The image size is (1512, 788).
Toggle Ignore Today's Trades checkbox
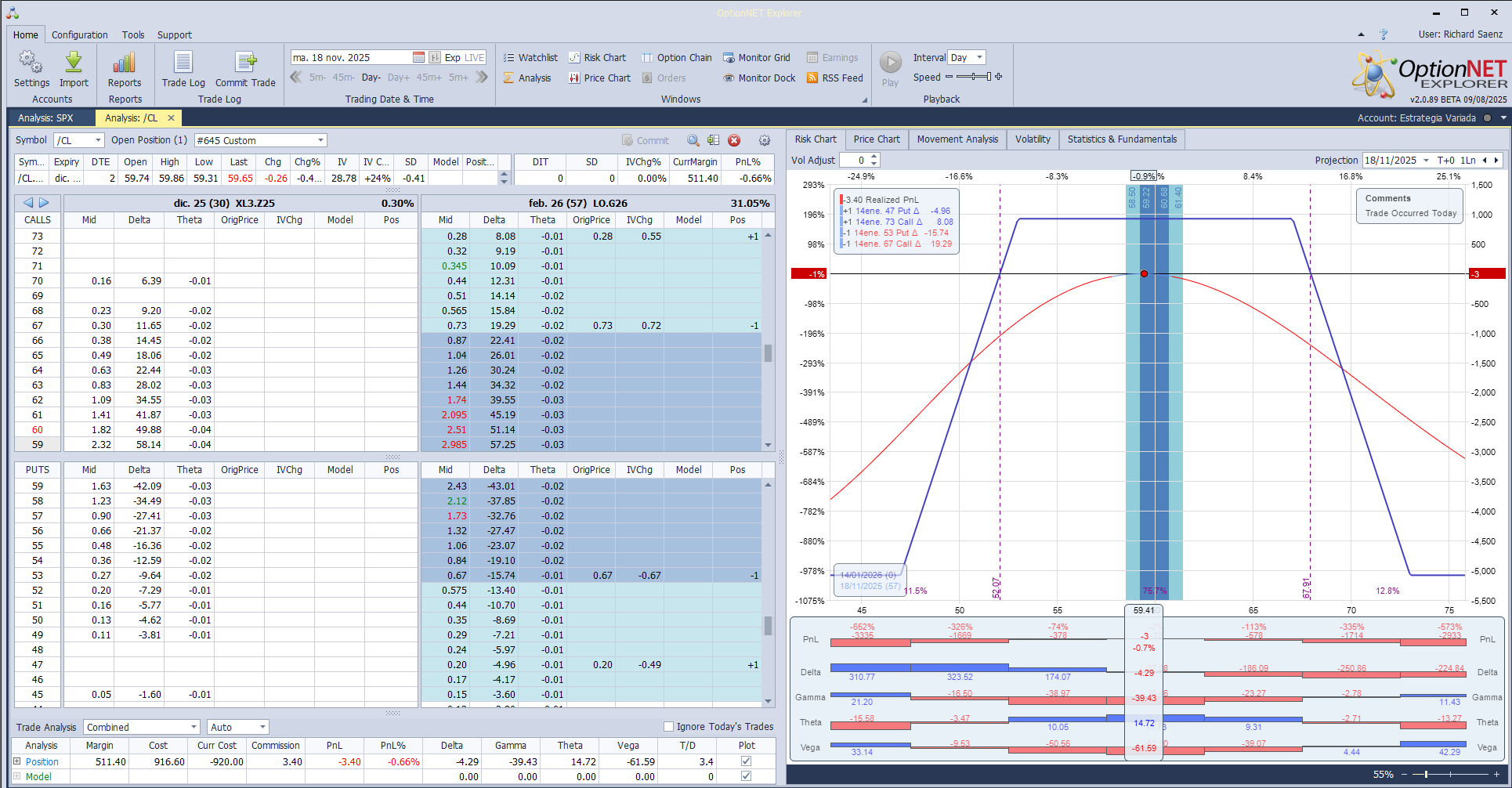pyautogui.click(x=668, y=727)
